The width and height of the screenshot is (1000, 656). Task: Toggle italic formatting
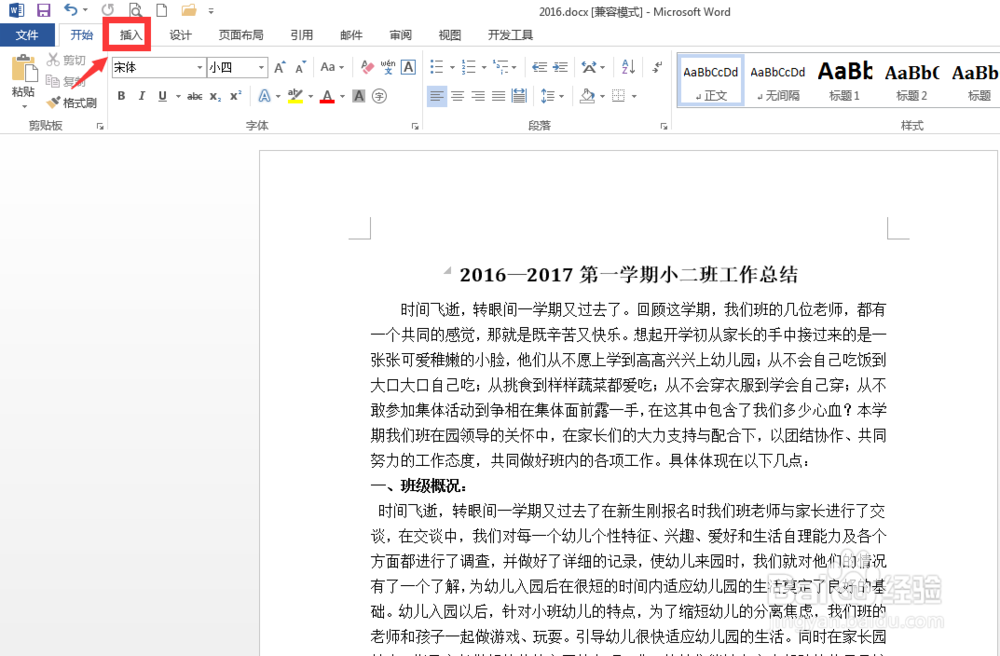(x=140, y=96)
